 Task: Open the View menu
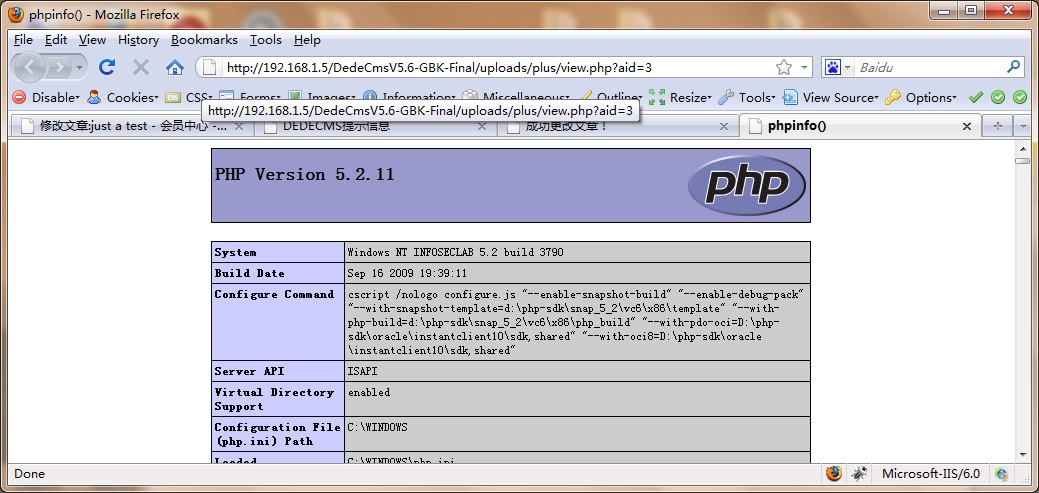point(92,40)
